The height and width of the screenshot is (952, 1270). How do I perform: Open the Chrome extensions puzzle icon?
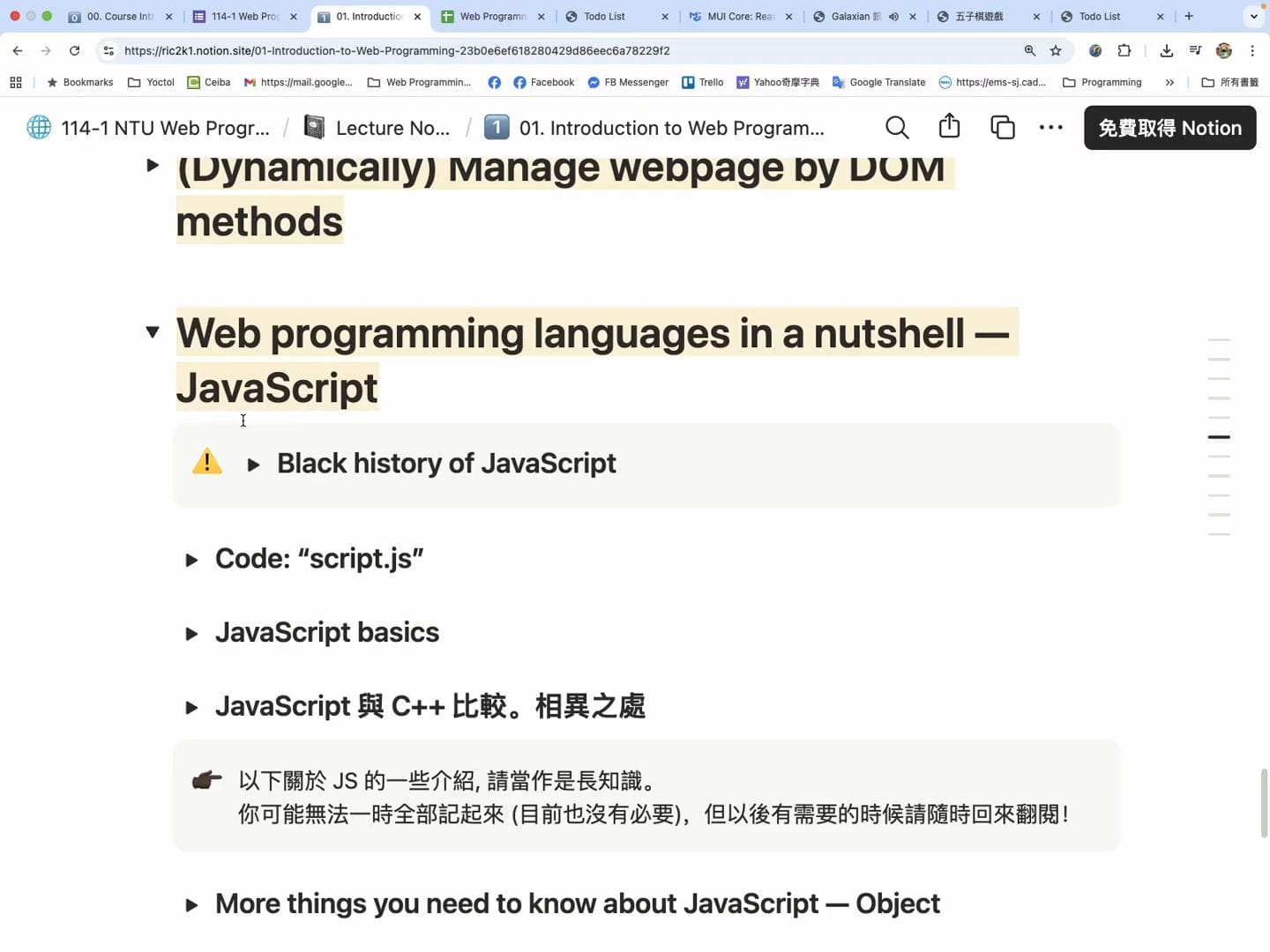pos(1124,51)
